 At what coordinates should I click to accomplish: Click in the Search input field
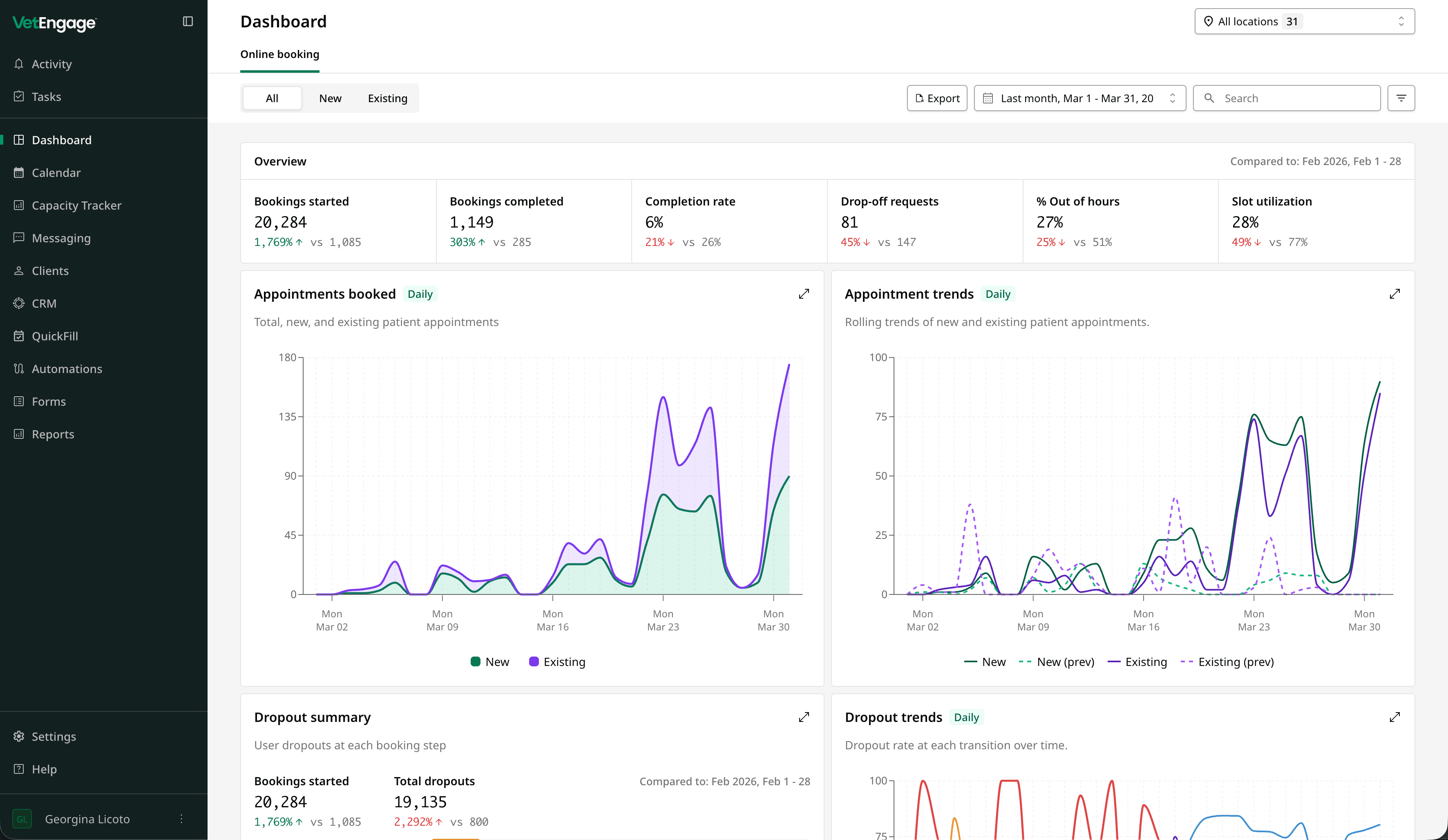point(1287,98)
